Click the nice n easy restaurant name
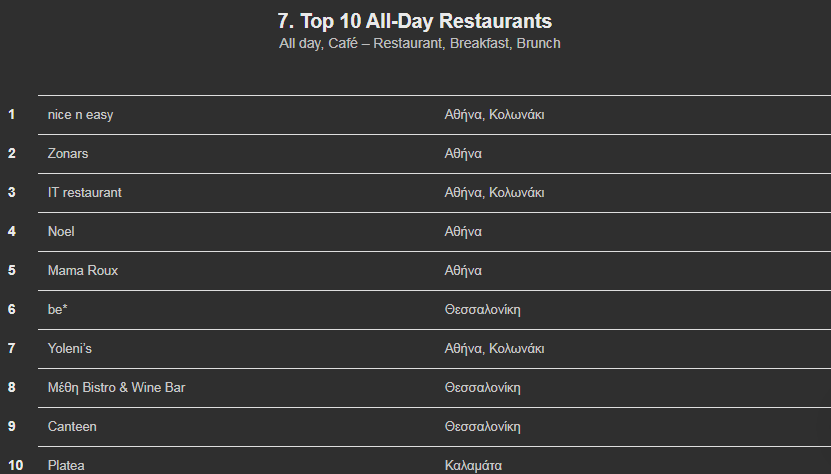This screenshot has width=831, height=474. point(81,115)
